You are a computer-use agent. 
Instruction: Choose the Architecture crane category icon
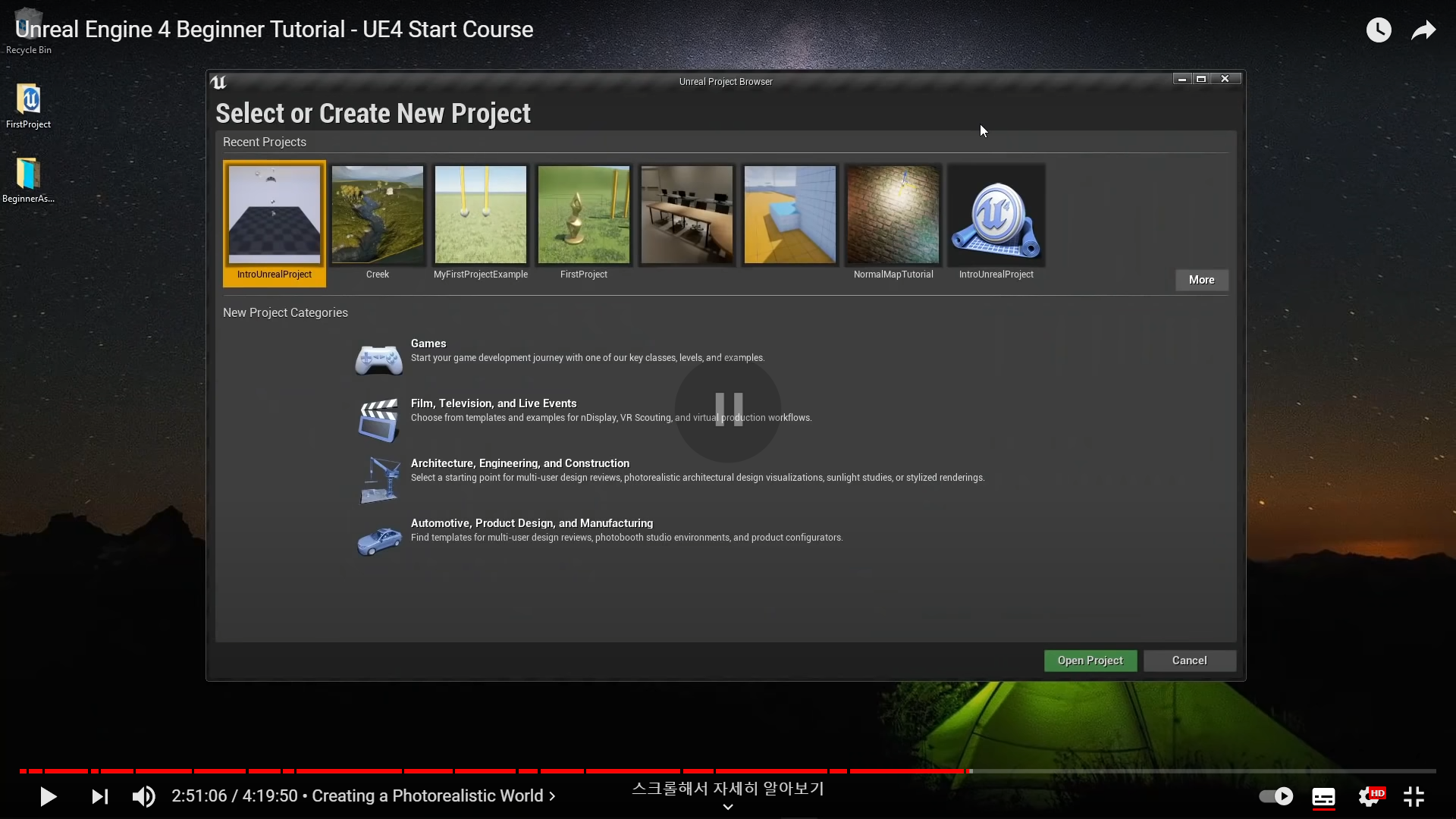(378, 479)
